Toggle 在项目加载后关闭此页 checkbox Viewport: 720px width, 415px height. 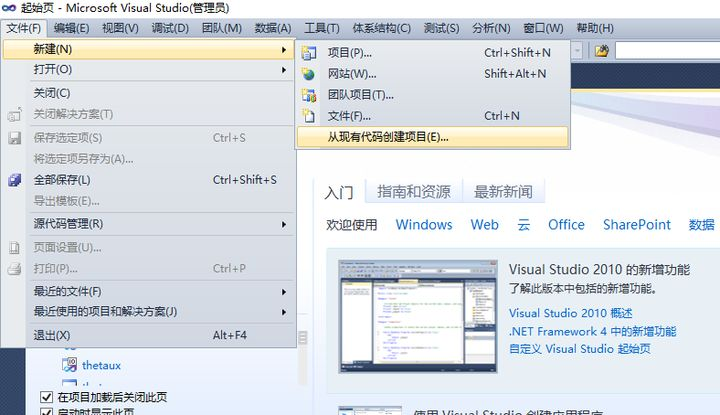click(x=46, y=397)
